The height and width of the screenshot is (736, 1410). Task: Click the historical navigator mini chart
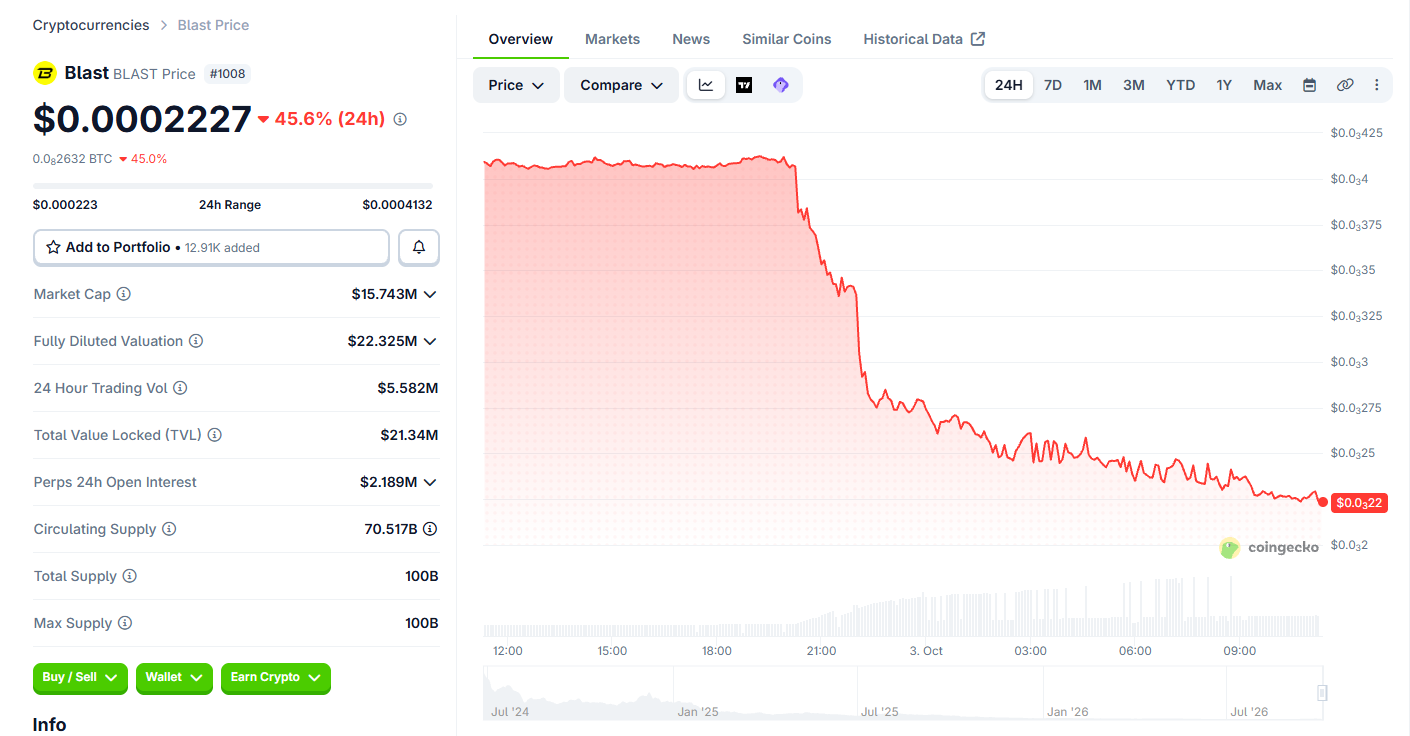tap(902, 693)
